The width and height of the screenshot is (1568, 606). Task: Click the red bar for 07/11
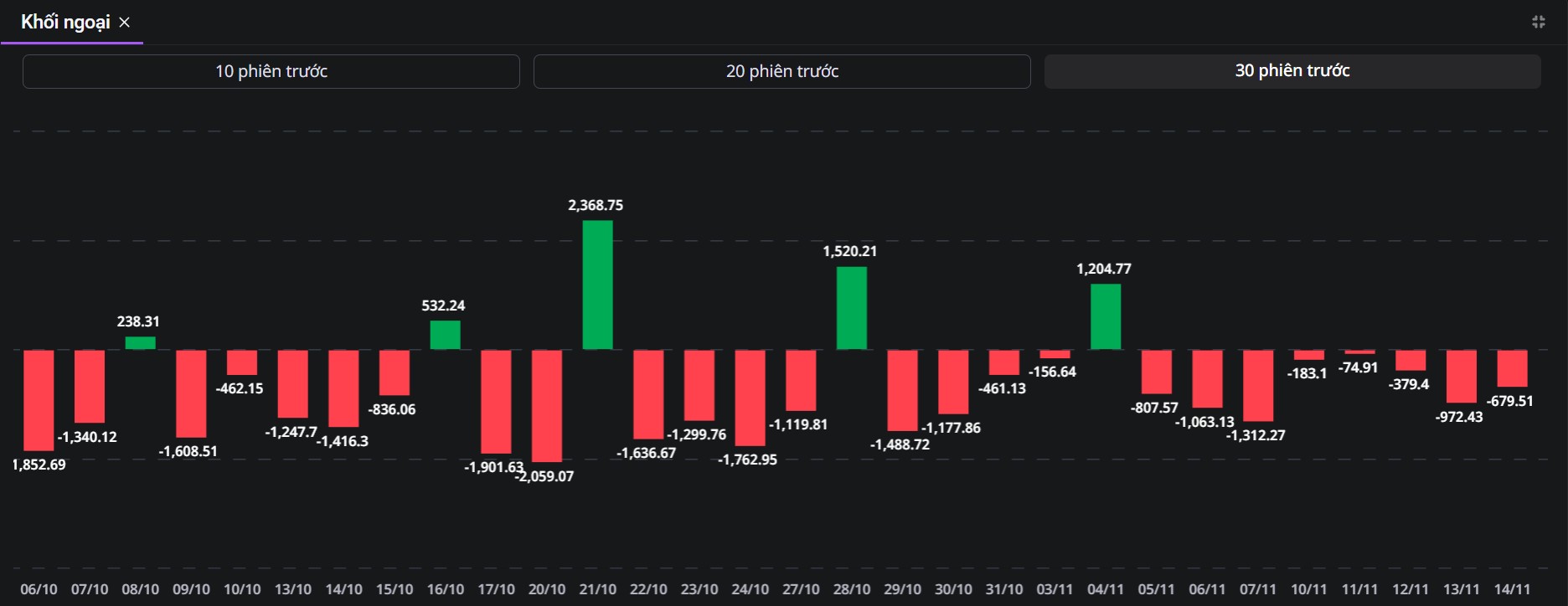point(1258,385)
